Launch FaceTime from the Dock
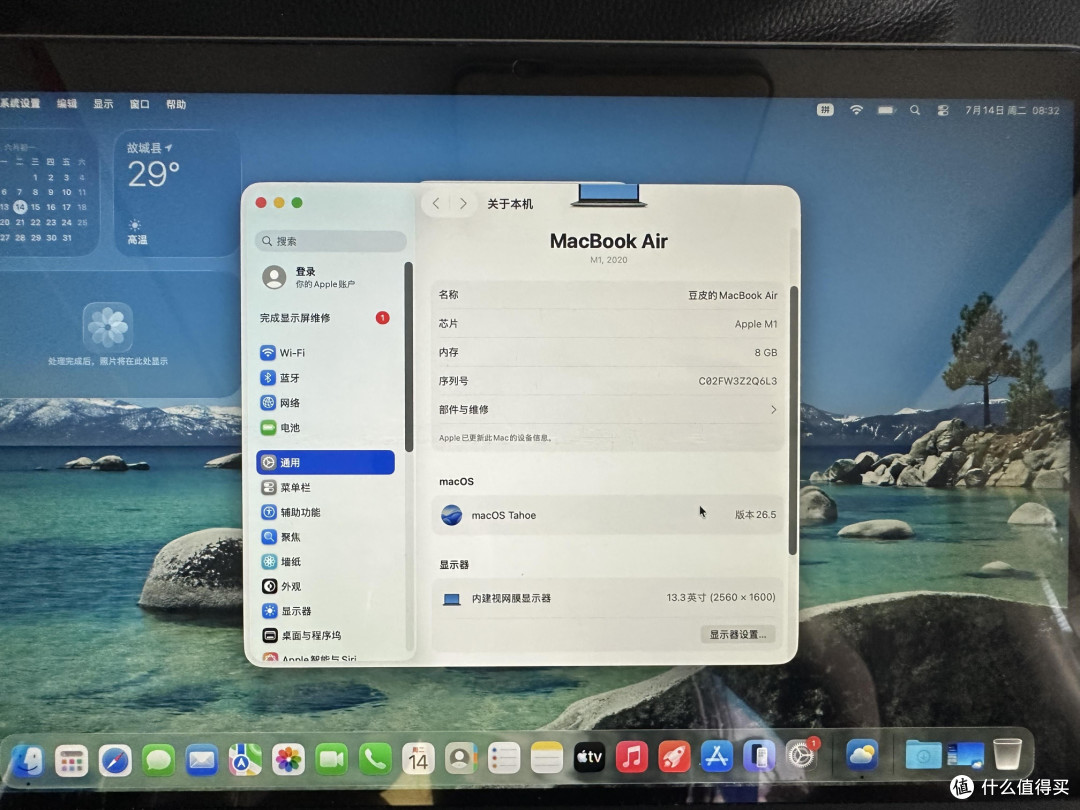Image resolution: width=1080 pixels, height=810 pixels. (331, 759)
